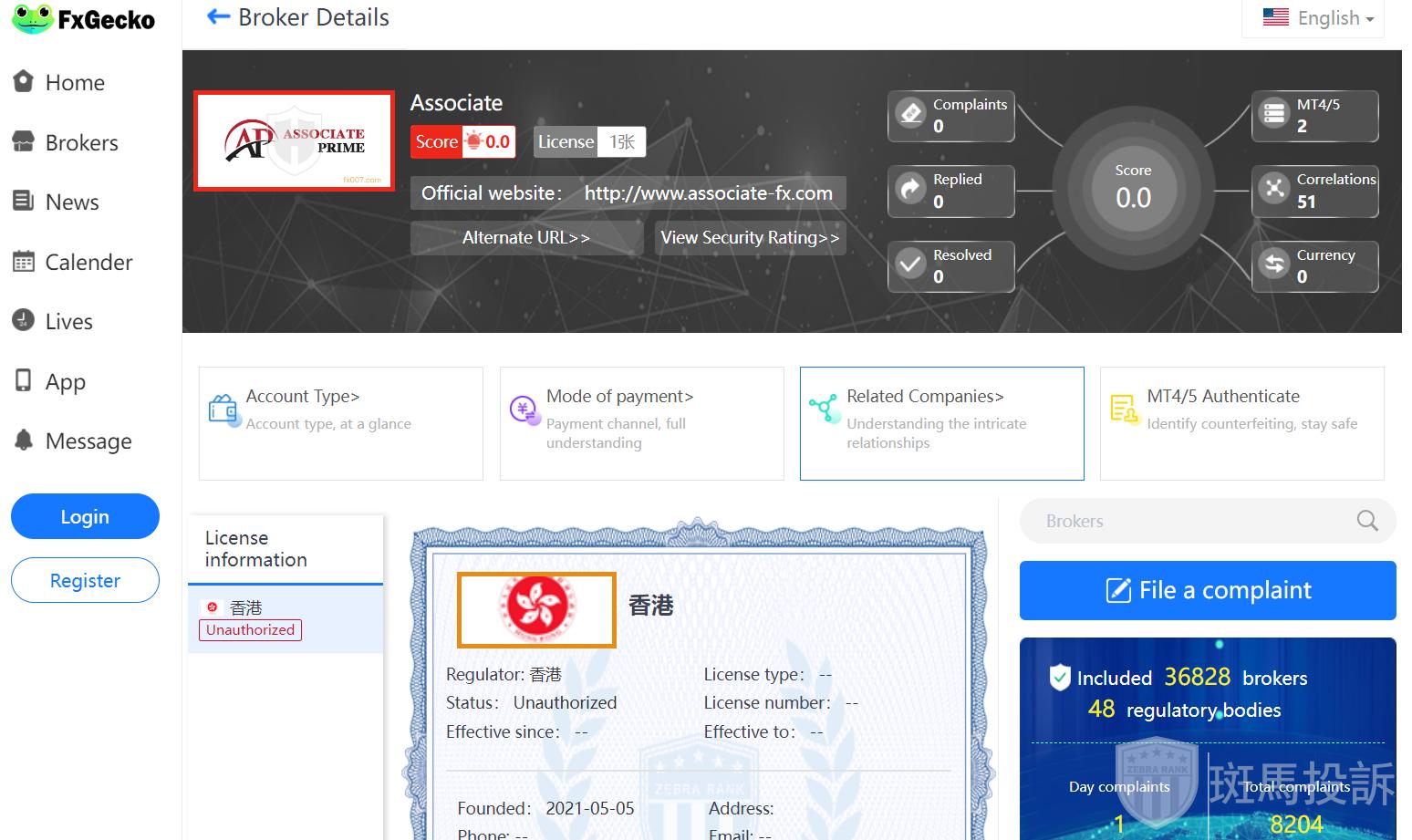Open the associate-fx.com official website link
Image resolution: width=1412 pixels, height=840 pixels.
(x=708, y=193)
